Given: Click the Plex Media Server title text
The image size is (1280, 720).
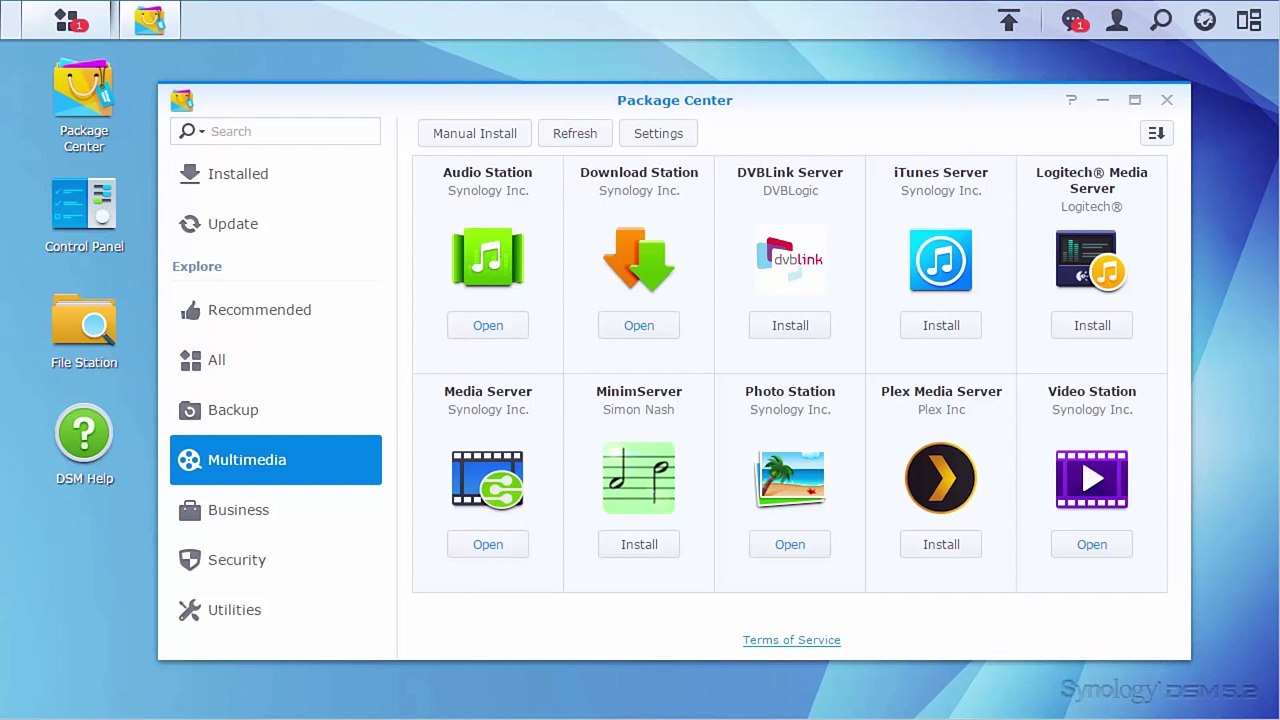Looking at the screenshot, I should click(x=941, y=391).
